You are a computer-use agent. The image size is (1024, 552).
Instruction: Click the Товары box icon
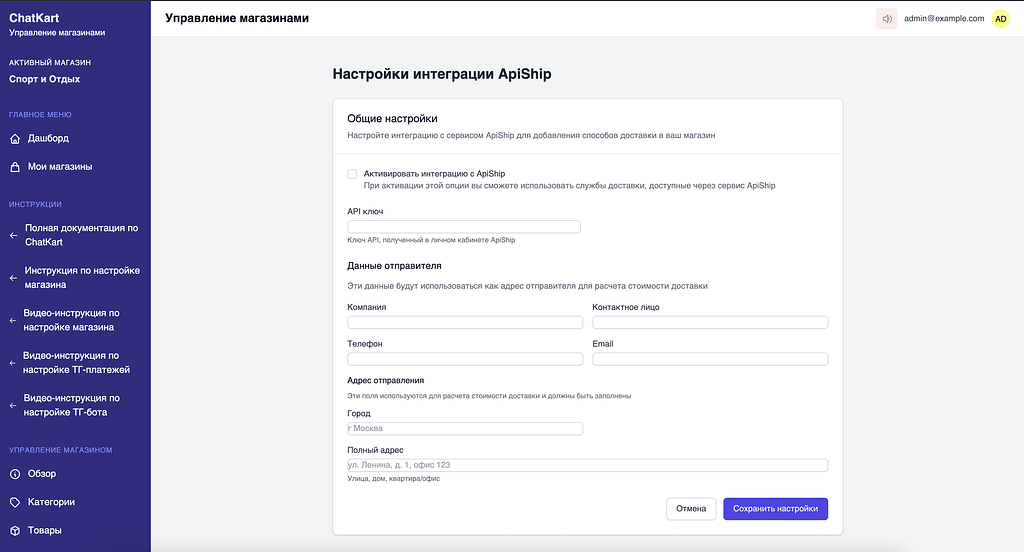click(x=15, y=531)
